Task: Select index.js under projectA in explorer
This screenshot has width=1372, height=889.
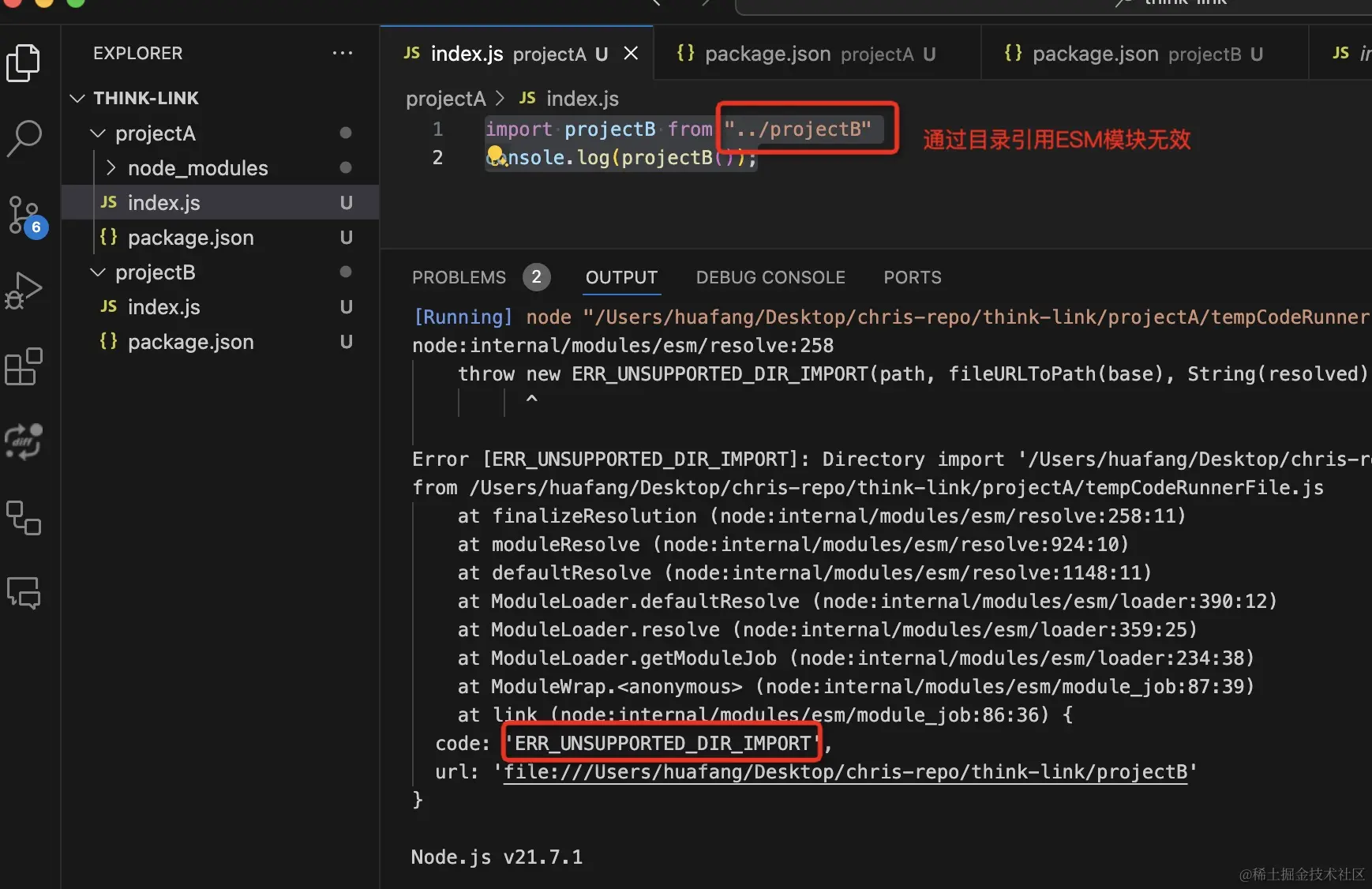Action: click(220, 202)
